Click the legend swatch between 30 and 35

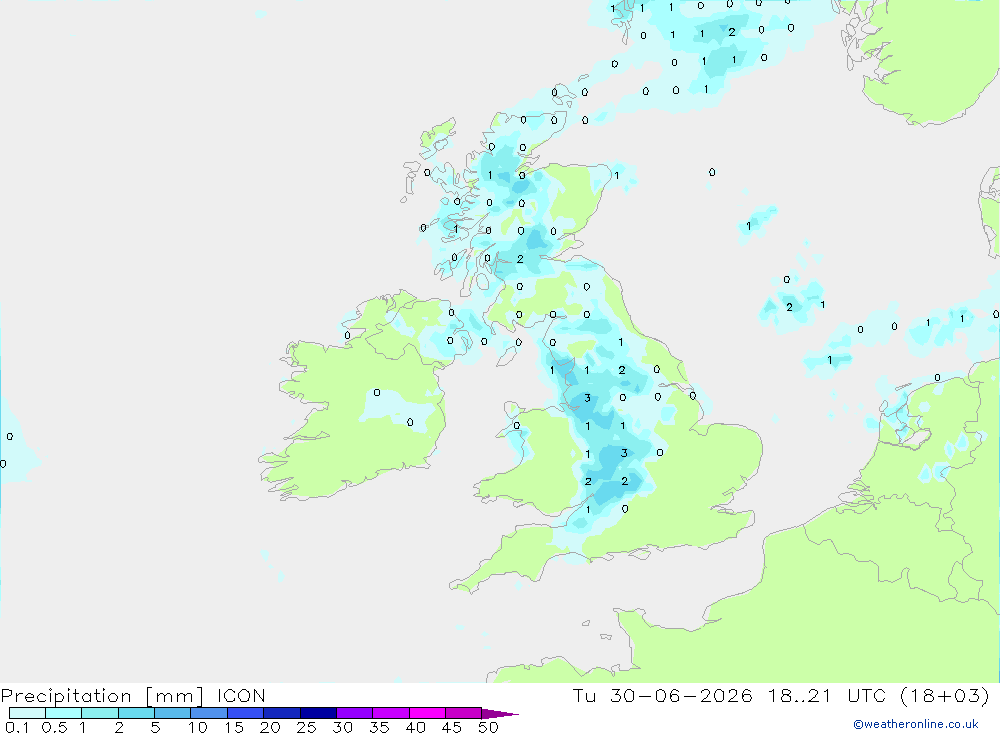(x=355, y=713)
